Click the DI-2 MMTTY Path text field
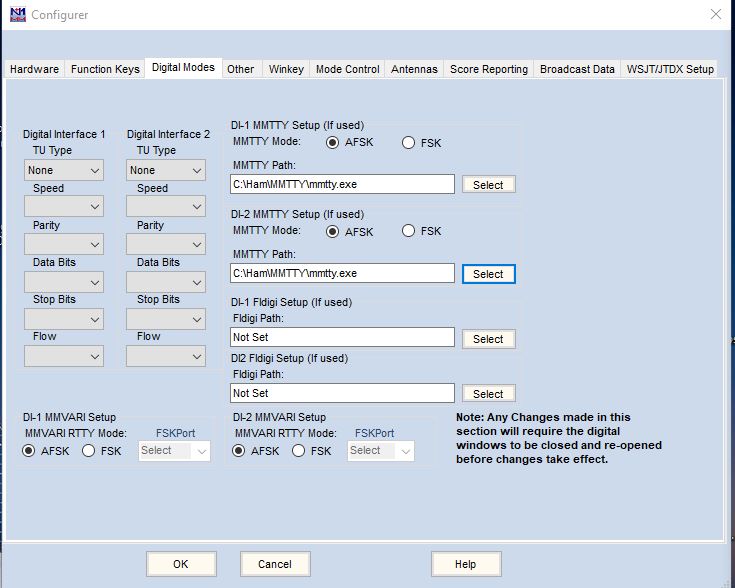The width and height of the screenshot is (735, 588). coord(342,273)
